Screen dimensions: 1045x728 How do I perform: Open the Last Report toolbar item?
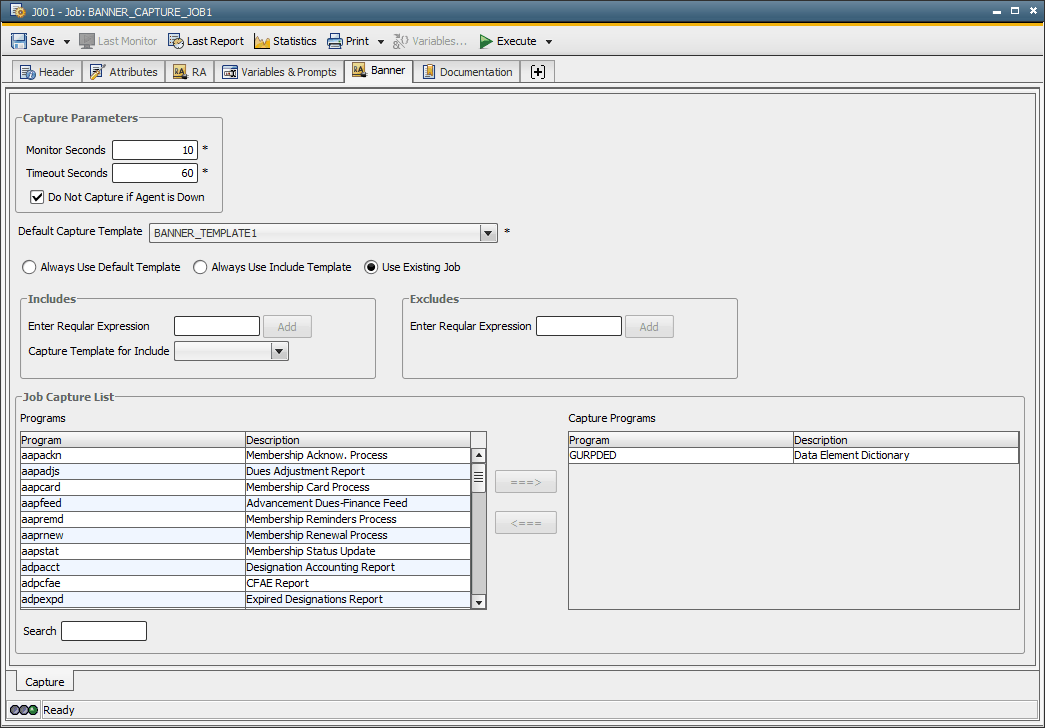pos(206,41)
